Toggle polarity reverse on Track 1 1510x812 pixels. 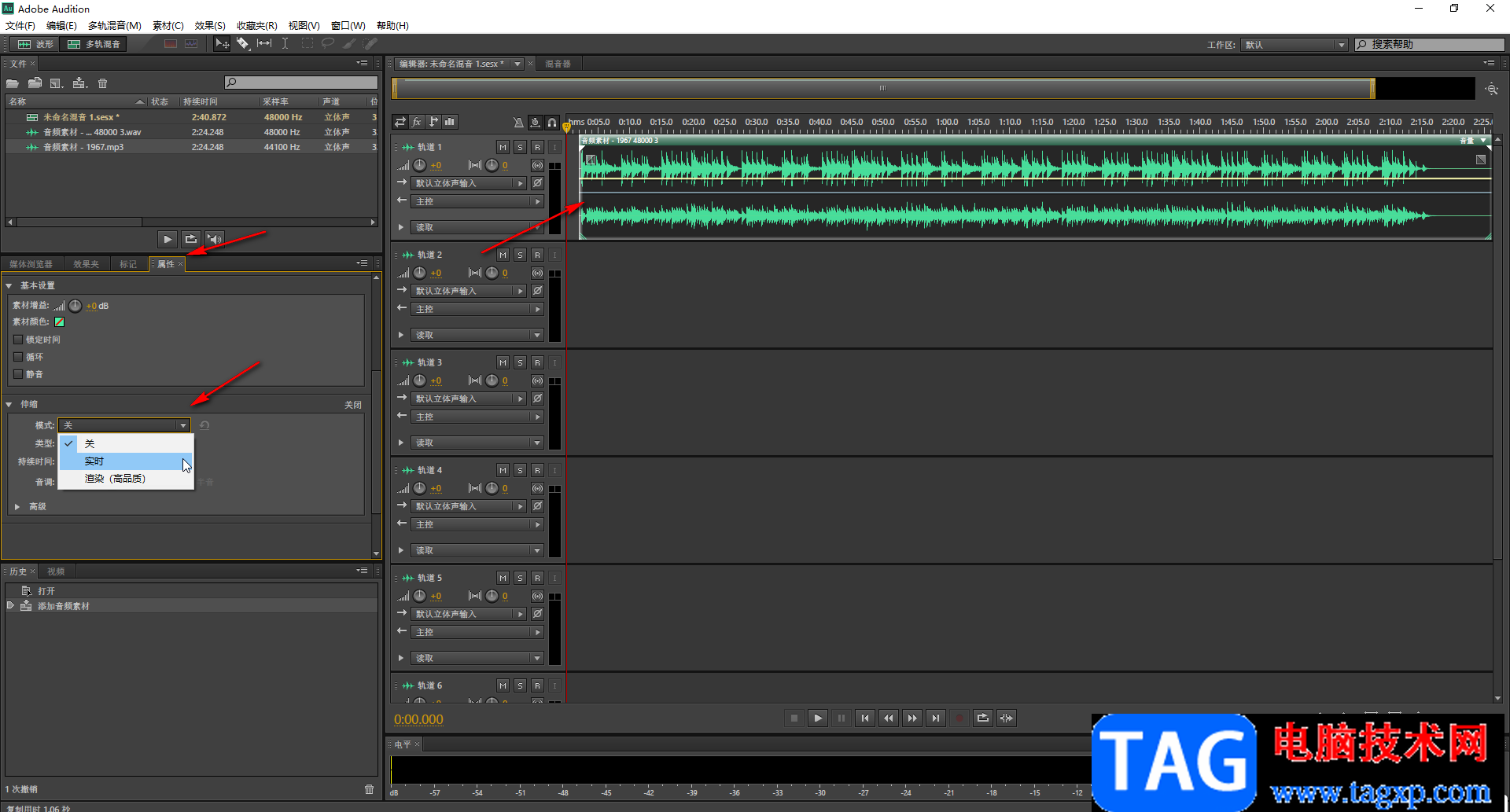pos(538,183)
